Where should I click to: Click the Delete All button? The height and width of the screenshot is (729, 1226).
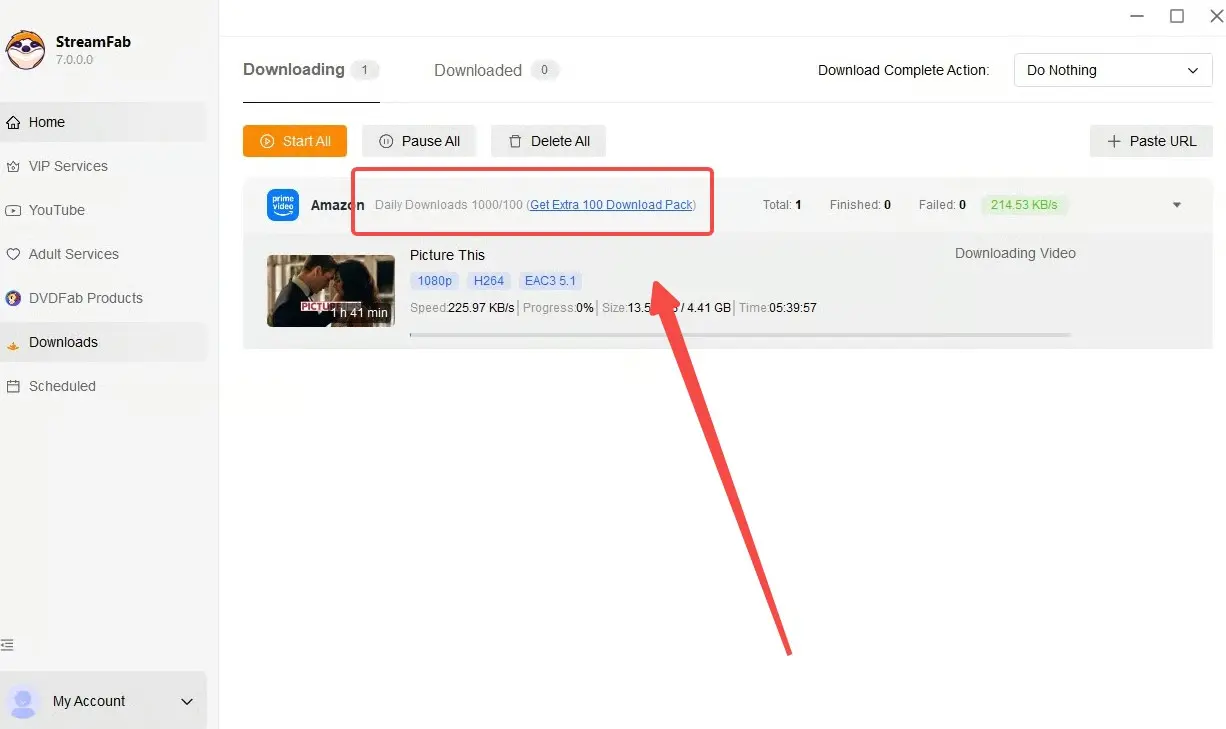pyautogui.click(x=548, y=141)
